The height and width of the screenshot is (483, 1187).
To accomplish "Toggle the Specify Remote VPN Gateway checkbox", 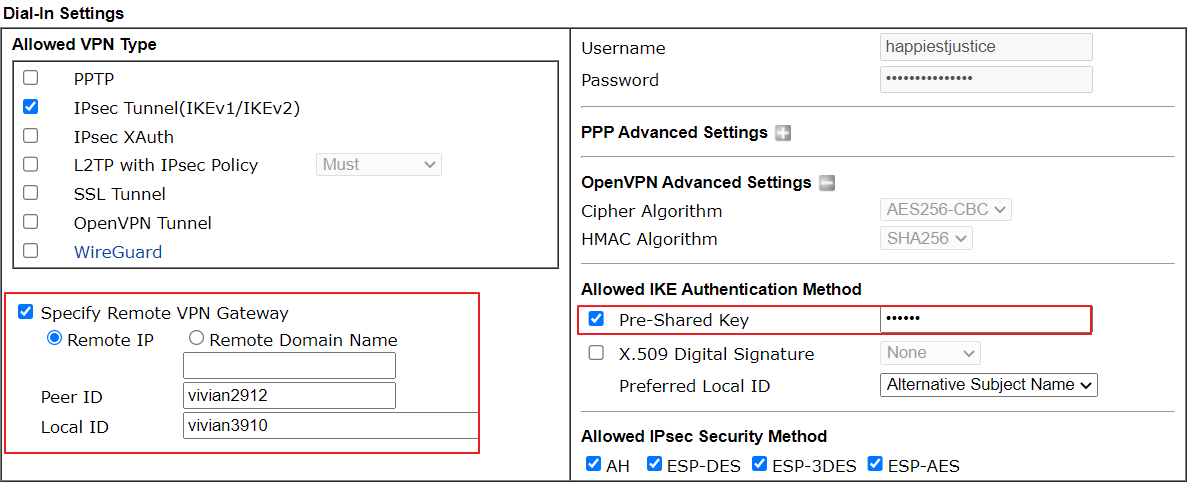I will point(26,311).
